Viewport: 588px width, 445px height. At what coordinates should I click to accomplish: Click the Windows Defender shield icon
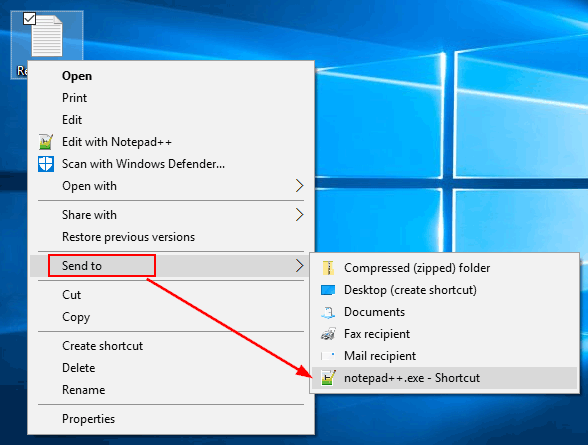[x=46, y=164]
